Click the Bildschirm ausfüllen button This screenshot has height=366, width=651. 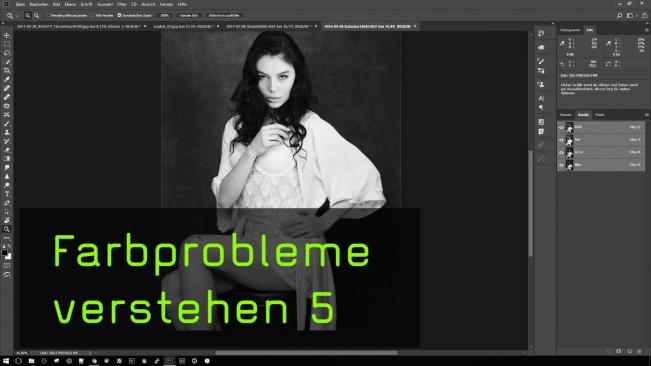pyautogui.click(x=224, y=15)
